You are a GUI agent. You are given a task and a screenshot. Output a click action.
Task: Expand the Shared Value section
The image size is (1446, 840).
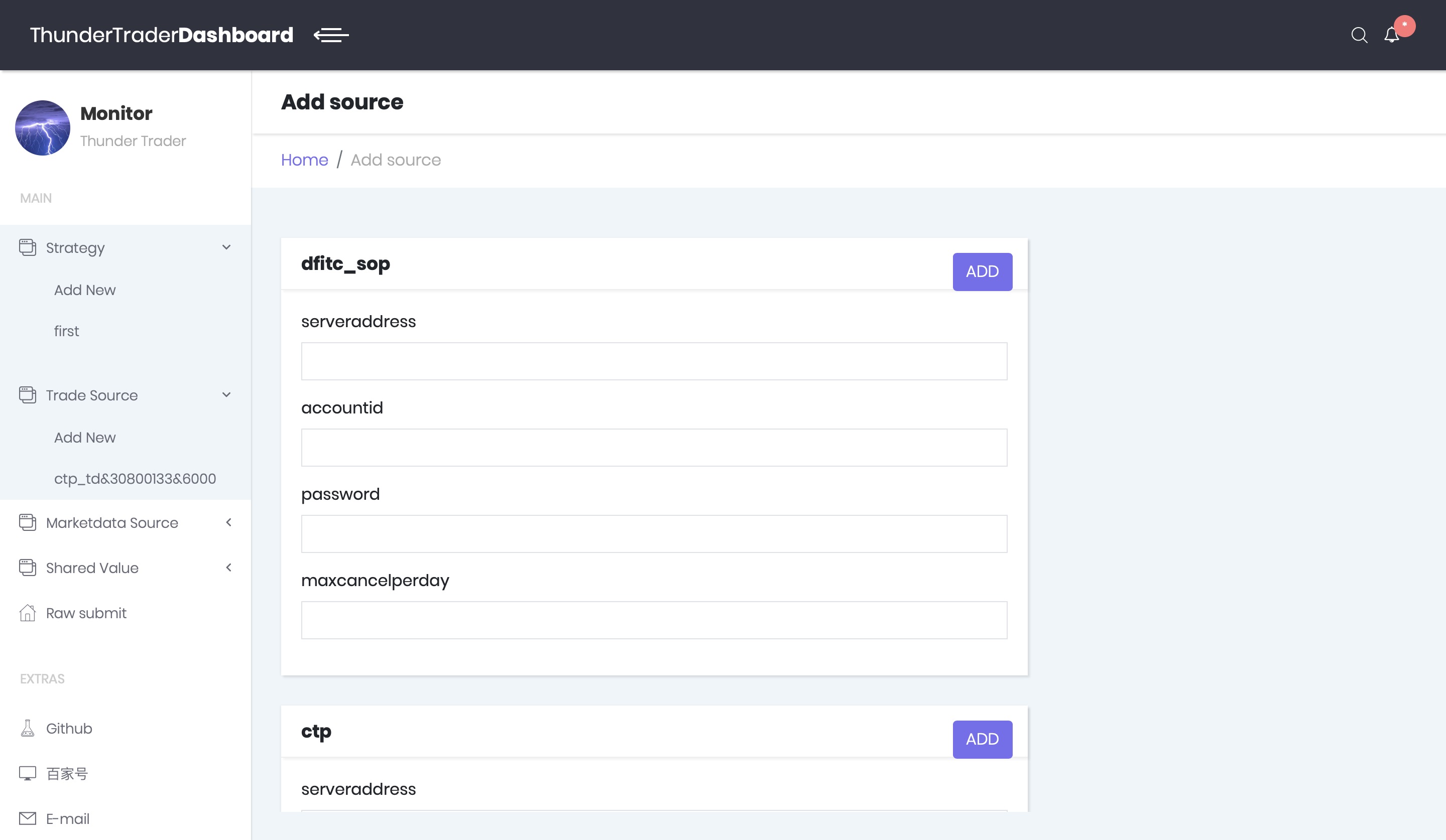[229, 568]
